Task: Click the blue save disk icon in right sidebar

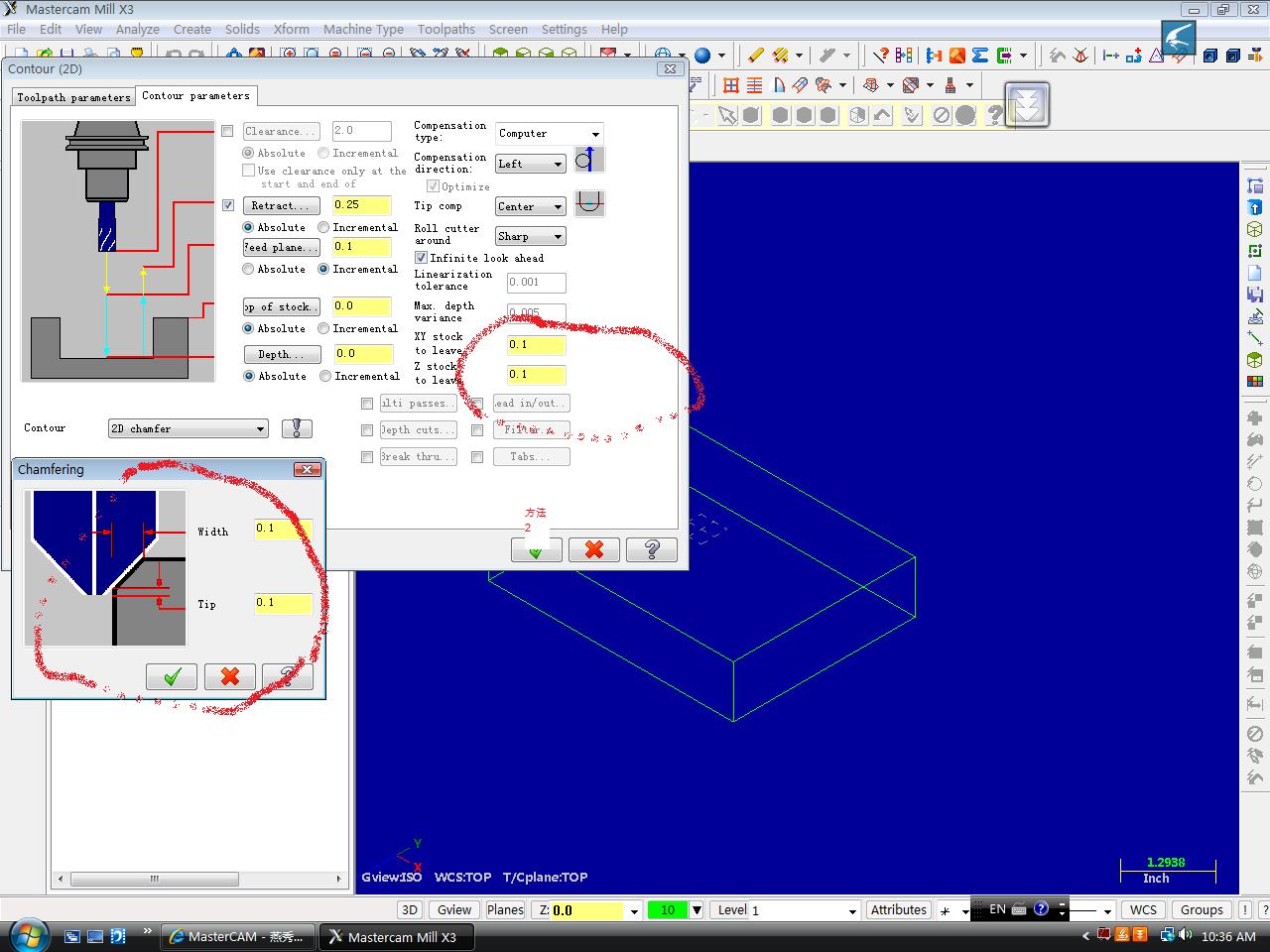Action: coord(1255,295)
